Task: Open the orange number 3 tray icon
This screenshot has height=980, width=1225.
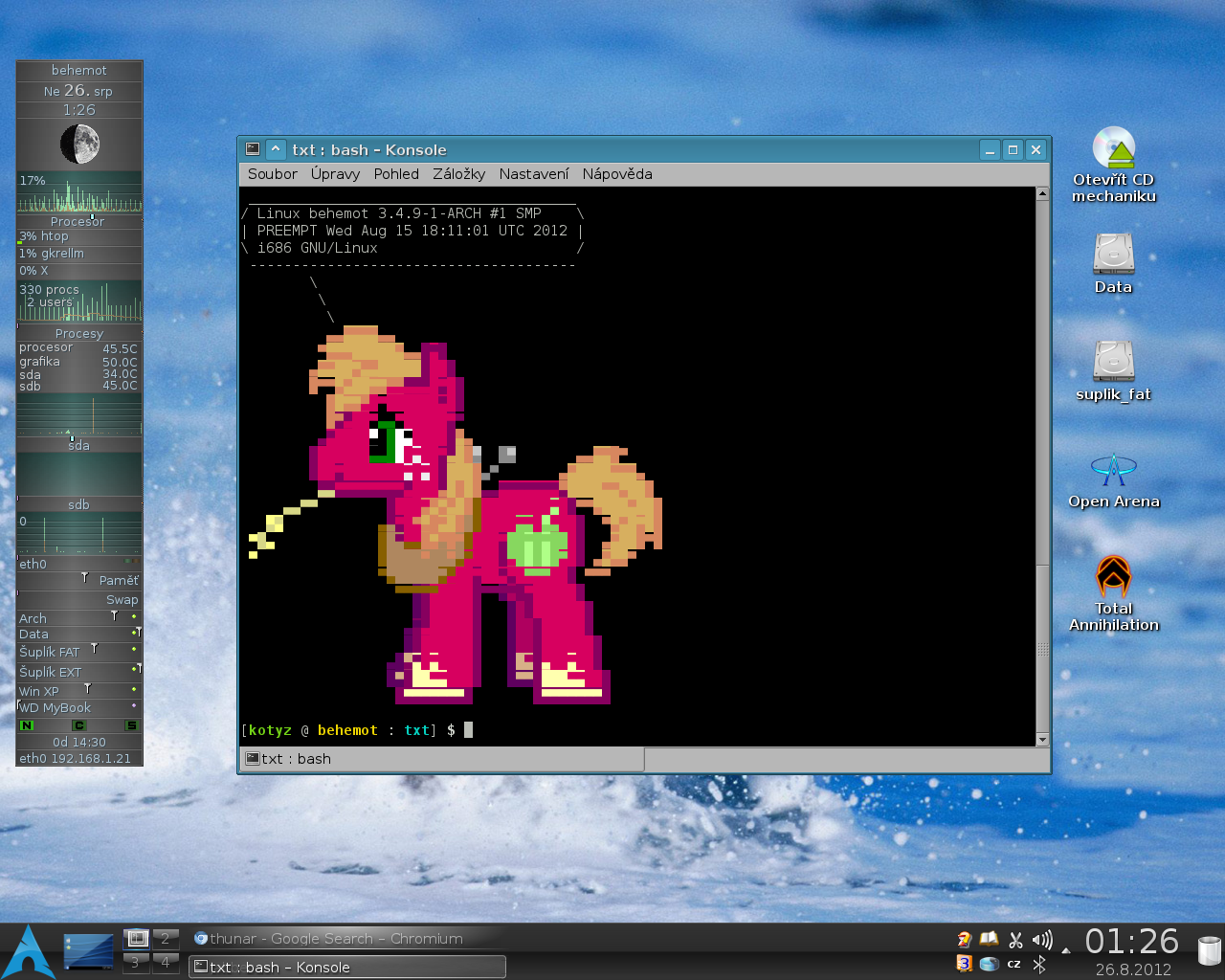Action: coord(964,964)
